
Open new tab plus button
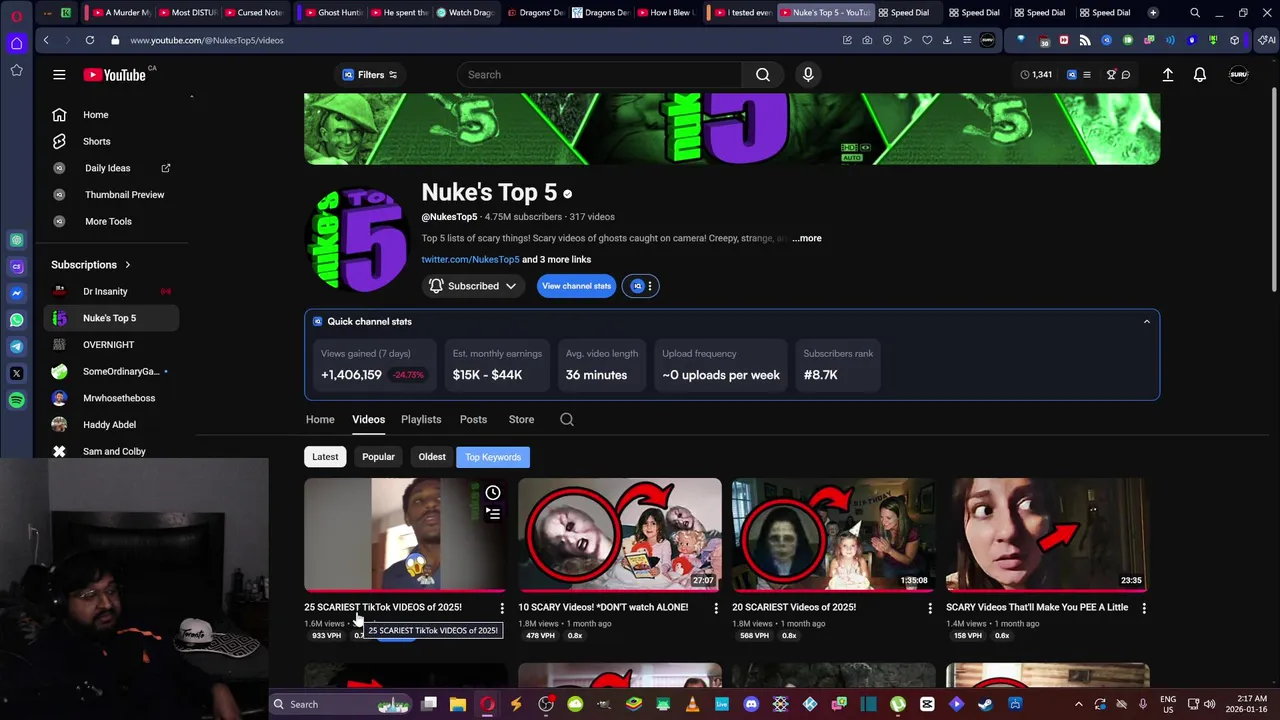tap(1153, 13)
